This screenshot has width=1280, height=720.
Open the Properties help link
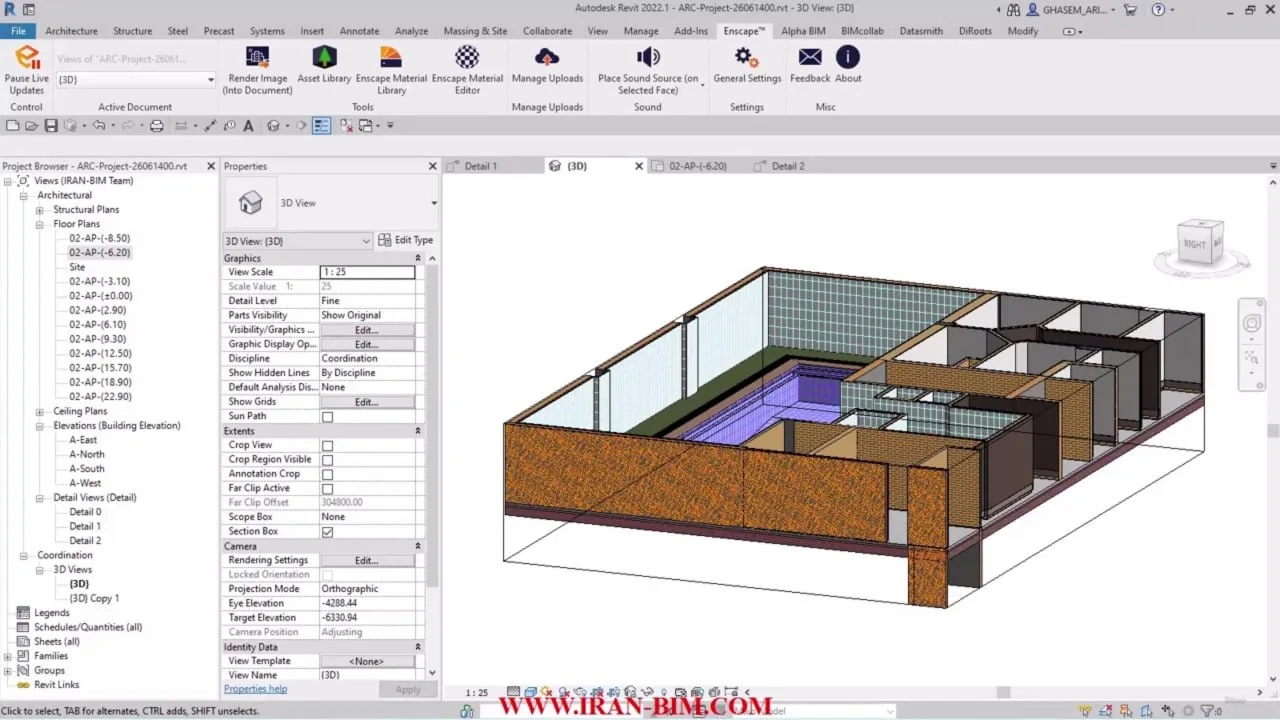click(x=255, y=689)
